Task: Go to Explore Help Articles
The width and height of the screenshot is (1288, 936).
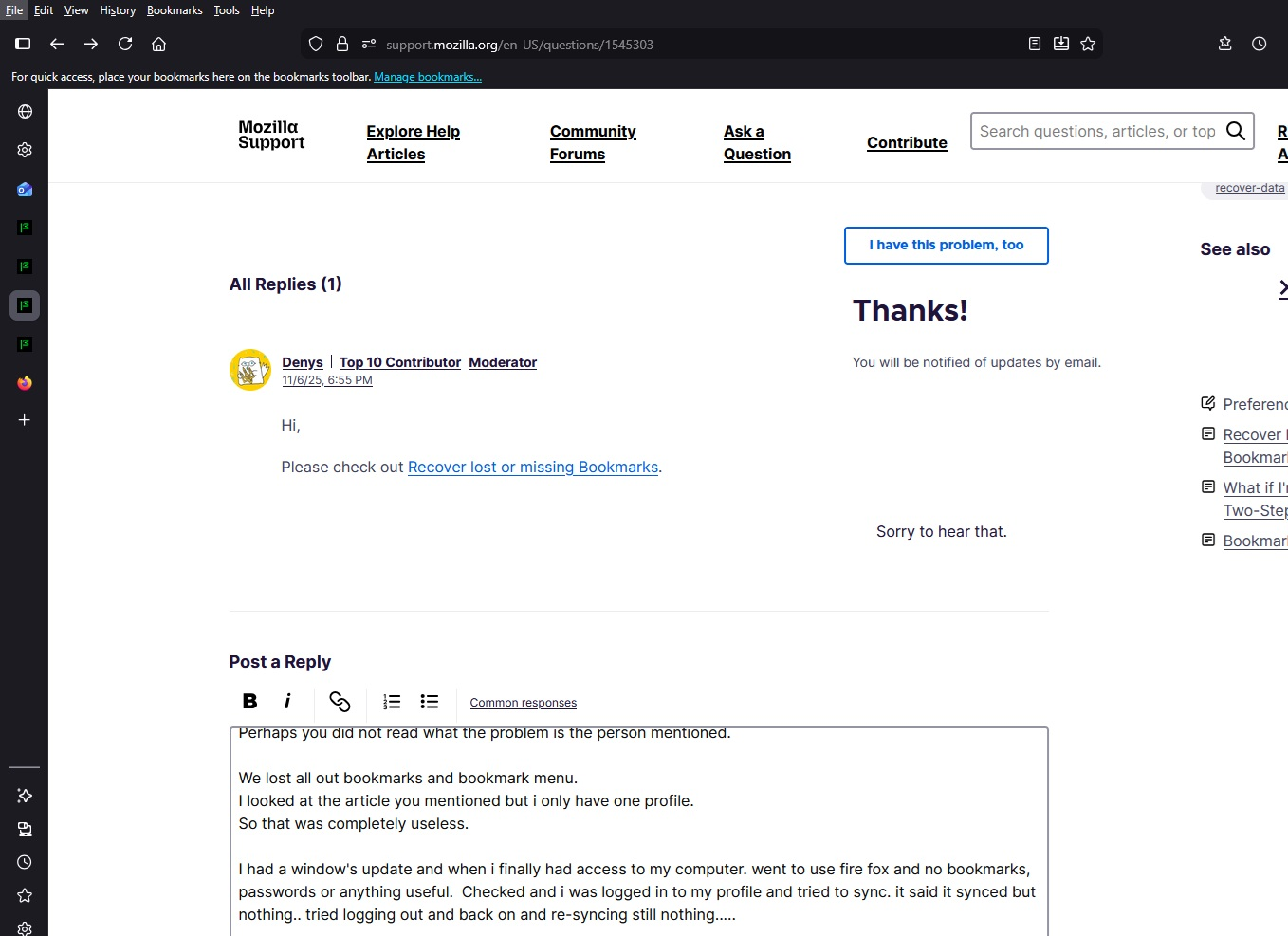Action: click(x=414, y=142)
